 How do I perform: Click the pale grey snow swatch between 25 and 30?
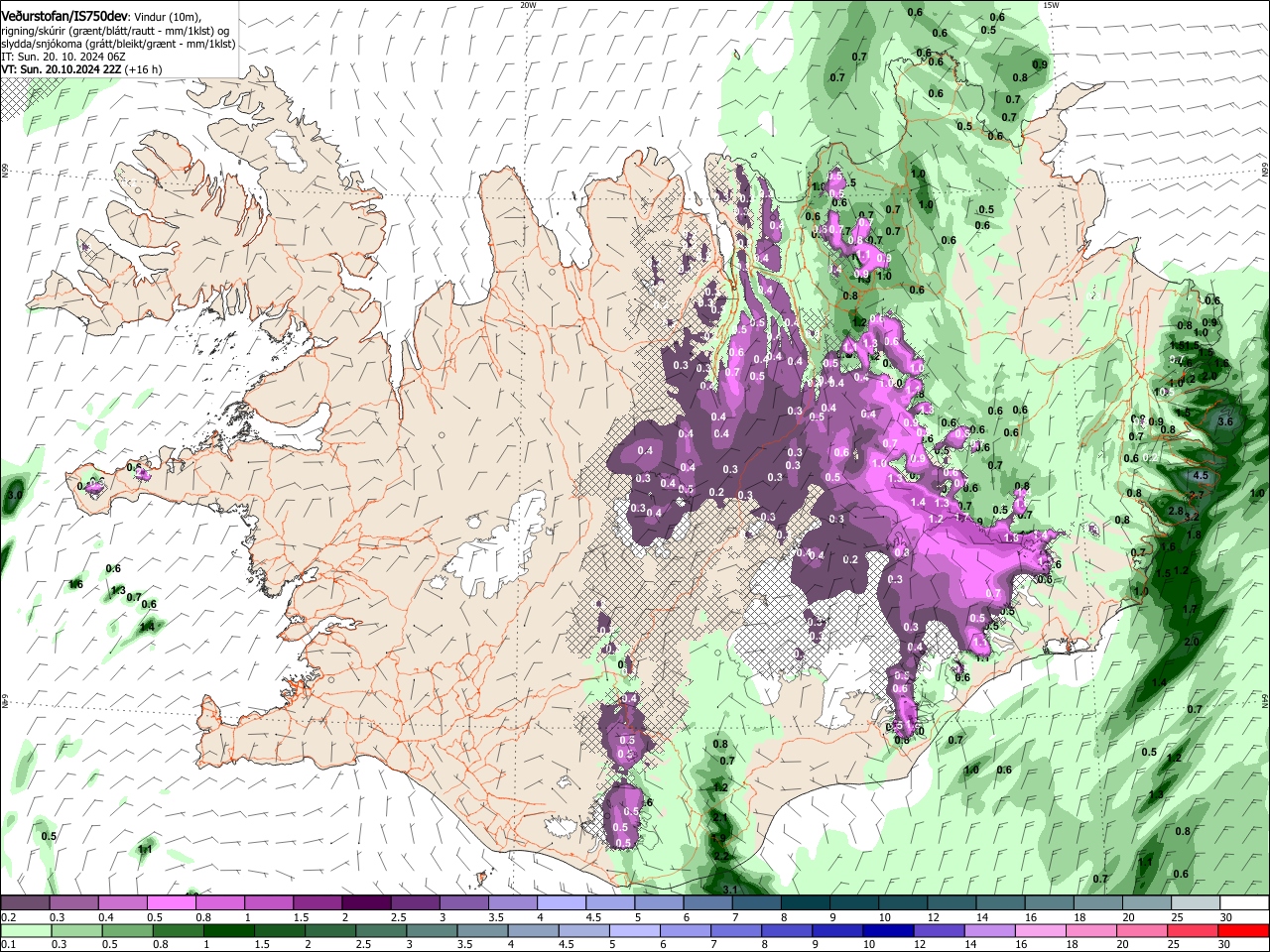click(1196, 903)
